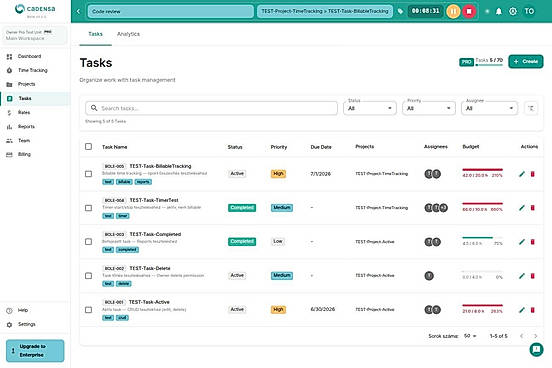Edit TEST-Task-Completed with pencil icon
Viewport: 552px width, 368px height.
click(x=522, y=242)
